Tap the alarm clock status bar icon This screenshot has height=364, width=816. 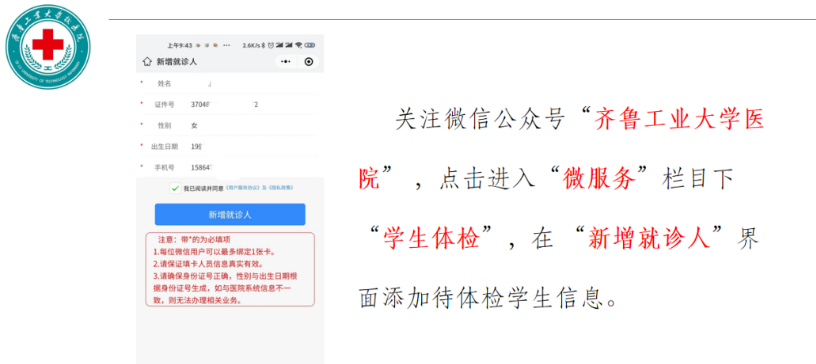(271, 45)
